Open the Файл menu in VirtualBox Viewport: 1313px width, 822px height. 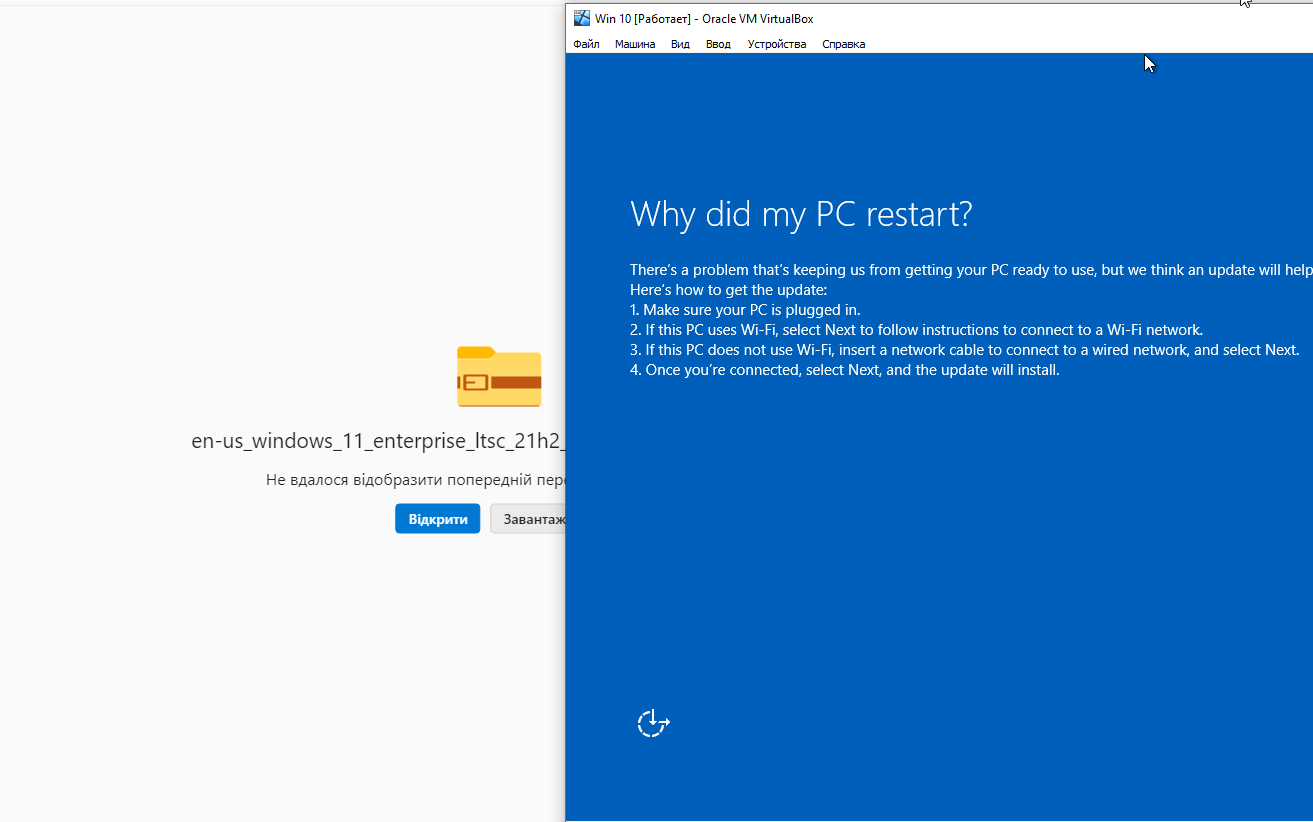[x=586, y=44]
